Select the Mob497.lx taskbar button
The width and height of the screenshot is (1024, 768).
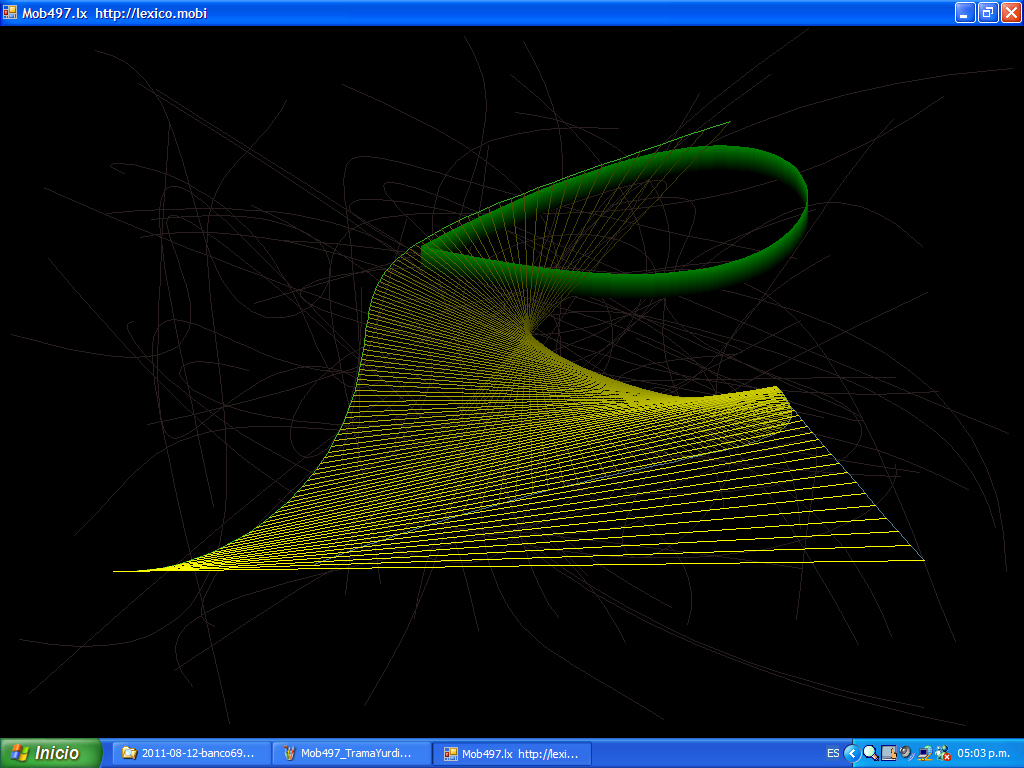coord(512,753)
